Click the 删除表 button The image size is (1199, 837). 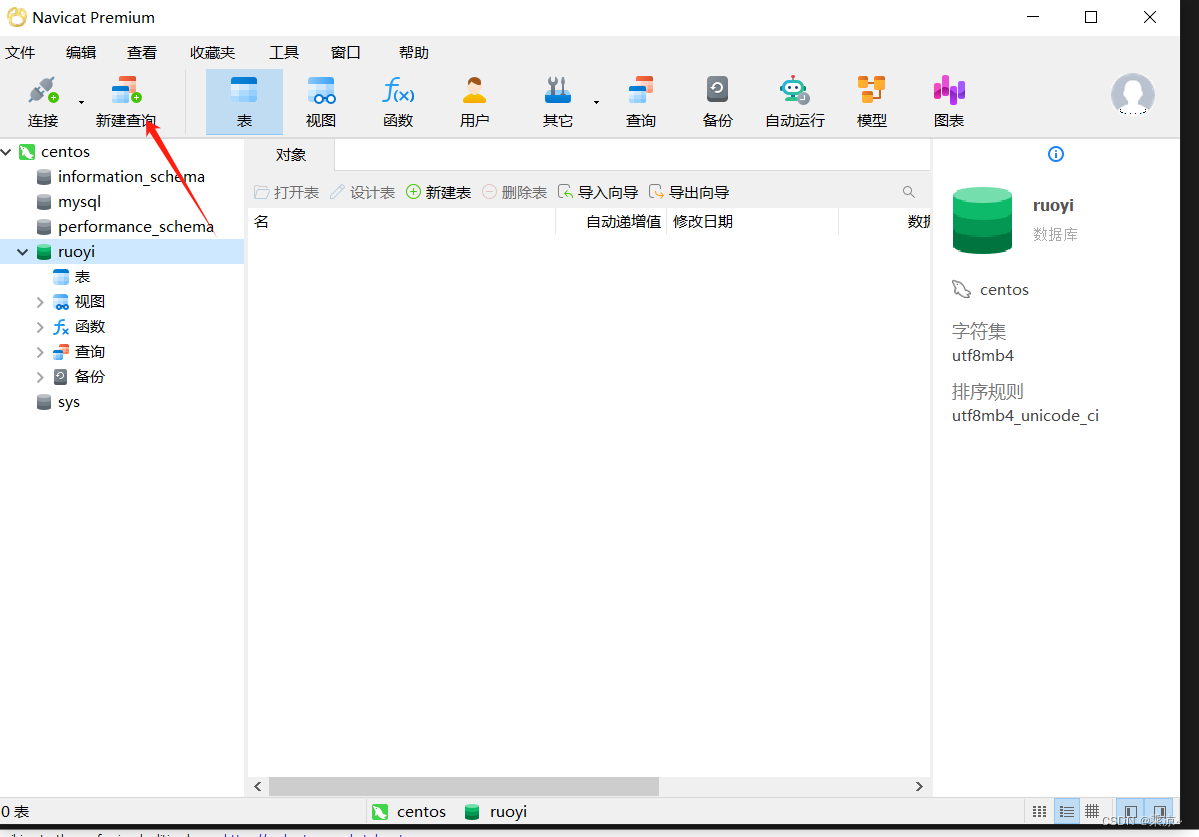[x=515, y=192]
